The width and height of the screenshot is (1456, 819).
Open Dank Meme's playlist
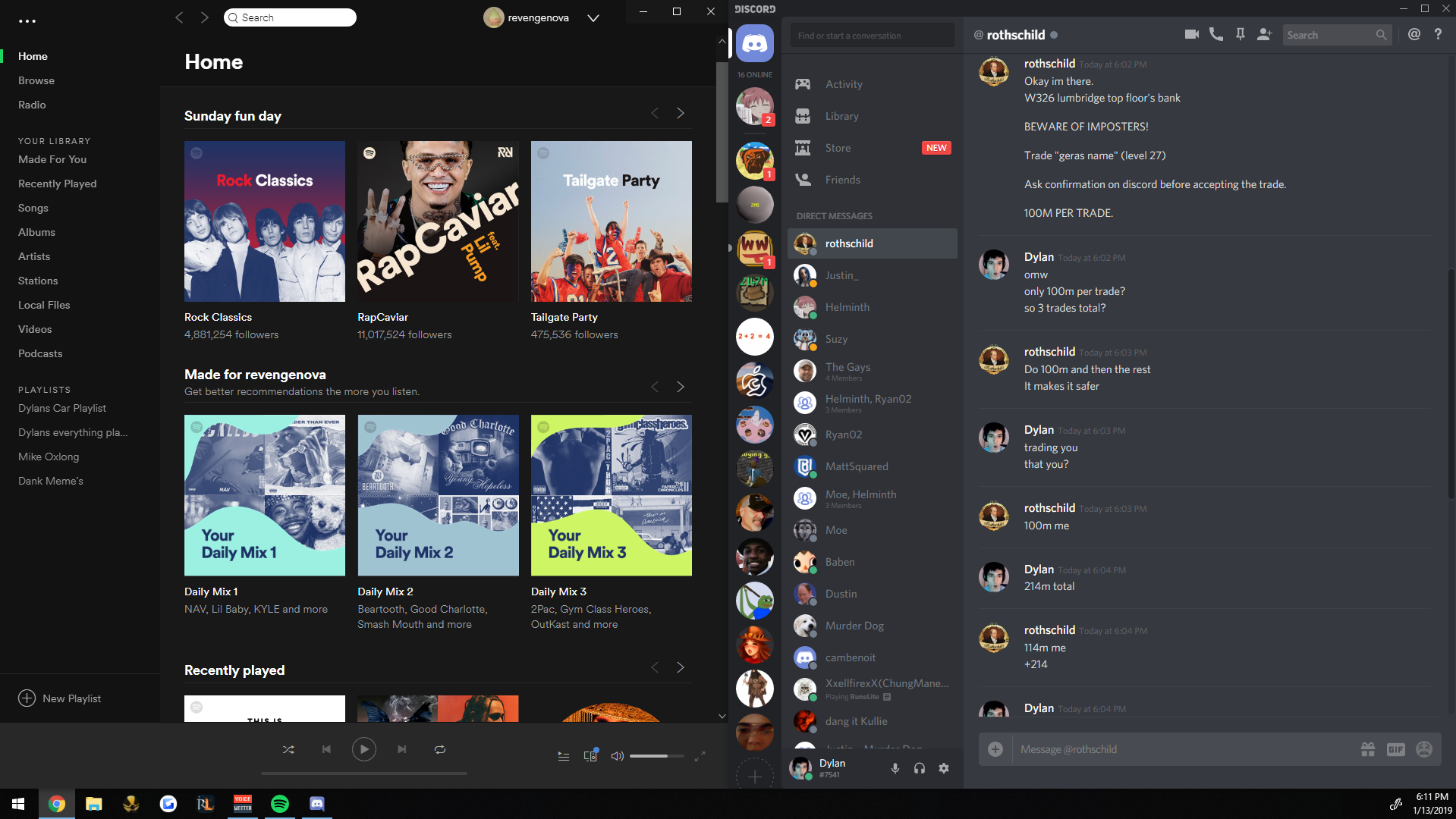51,481
